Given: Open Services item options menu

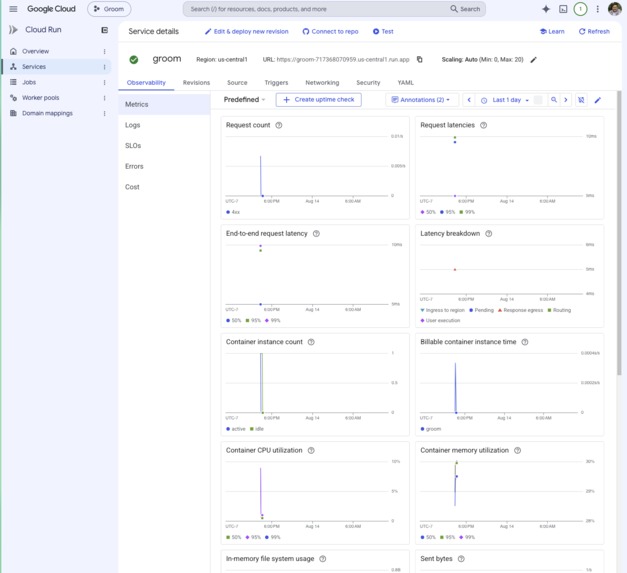Looking at the screenshot, I should click(104, 67).
